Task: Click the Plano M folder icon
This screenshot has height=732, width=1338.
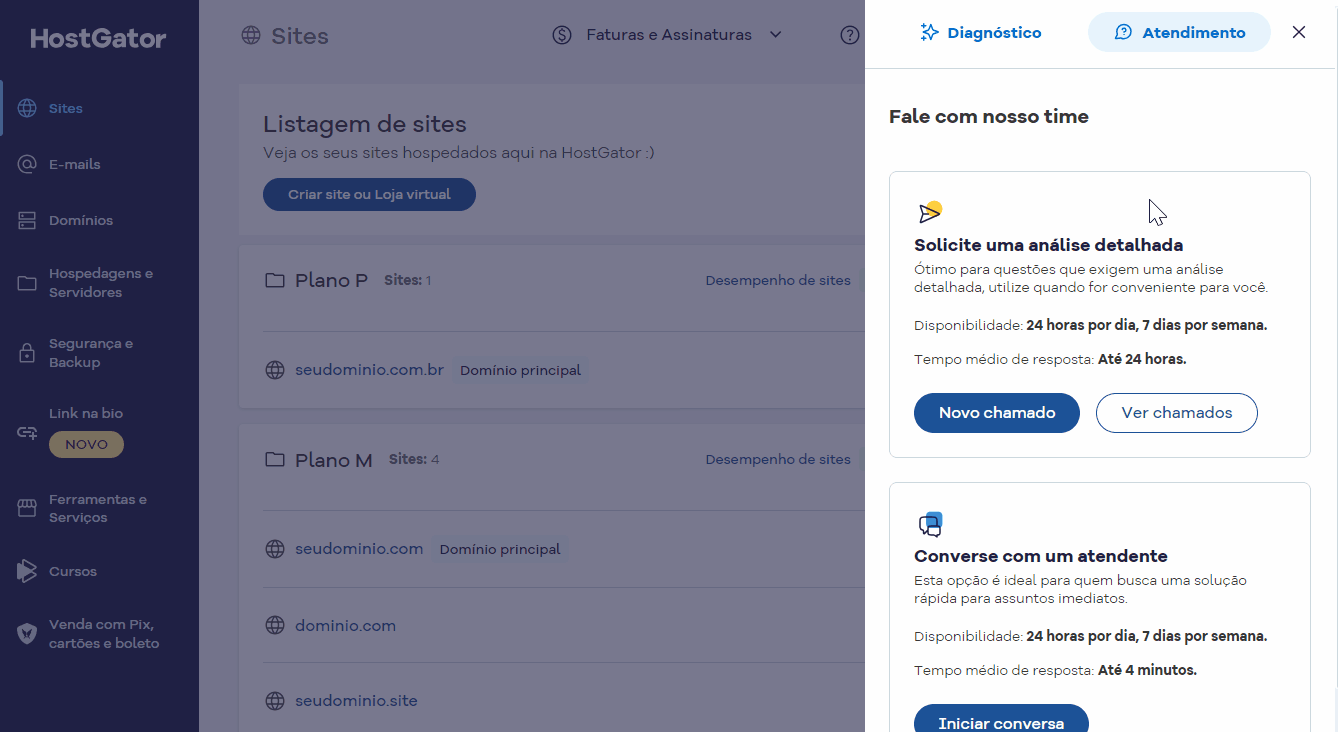Action: coord(274,460)
